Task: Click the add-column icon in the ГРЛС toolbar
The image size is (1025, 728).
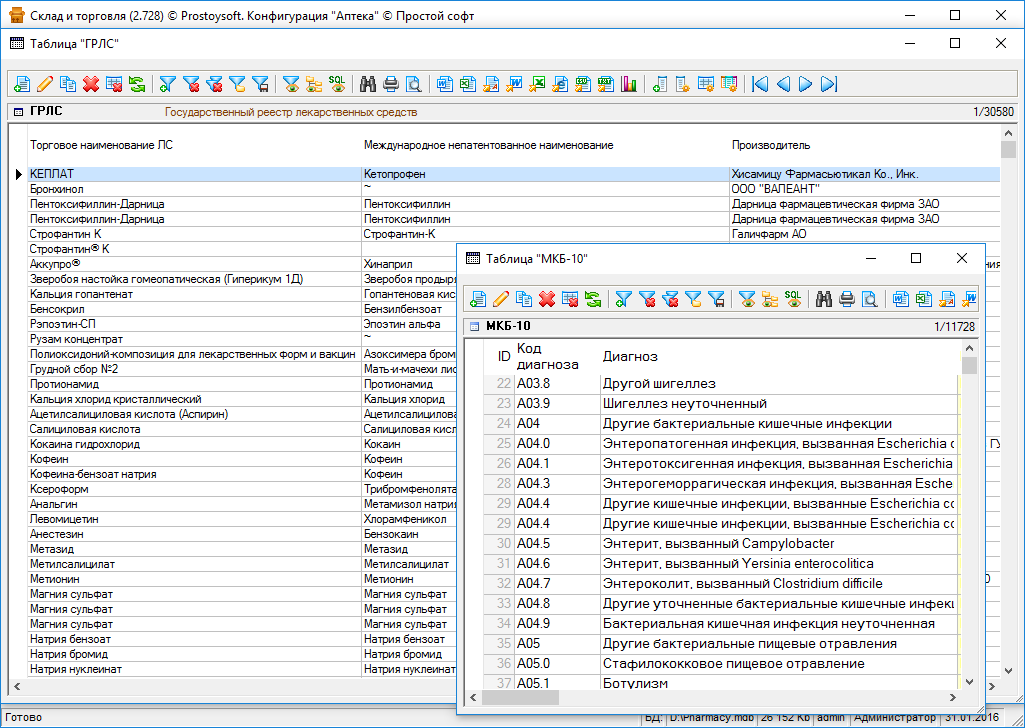Action: tap(660, 84)
